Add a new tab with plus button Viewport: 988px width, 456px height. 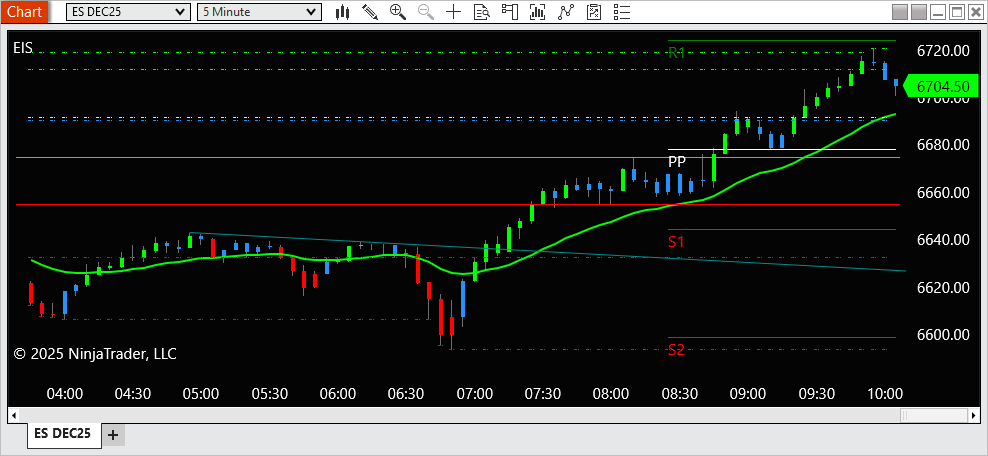click(x=113, y=435)
